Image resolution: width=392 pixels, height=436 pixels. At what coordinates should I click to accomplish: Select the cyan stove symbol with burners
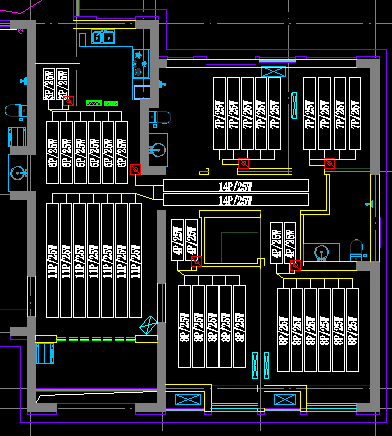[140, 63]
